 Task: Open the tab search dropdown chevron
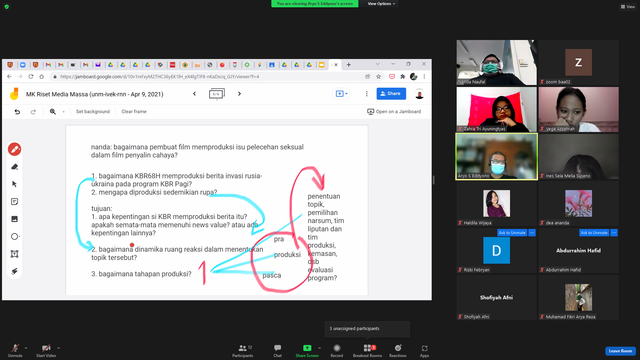click(x=378, y=64)
